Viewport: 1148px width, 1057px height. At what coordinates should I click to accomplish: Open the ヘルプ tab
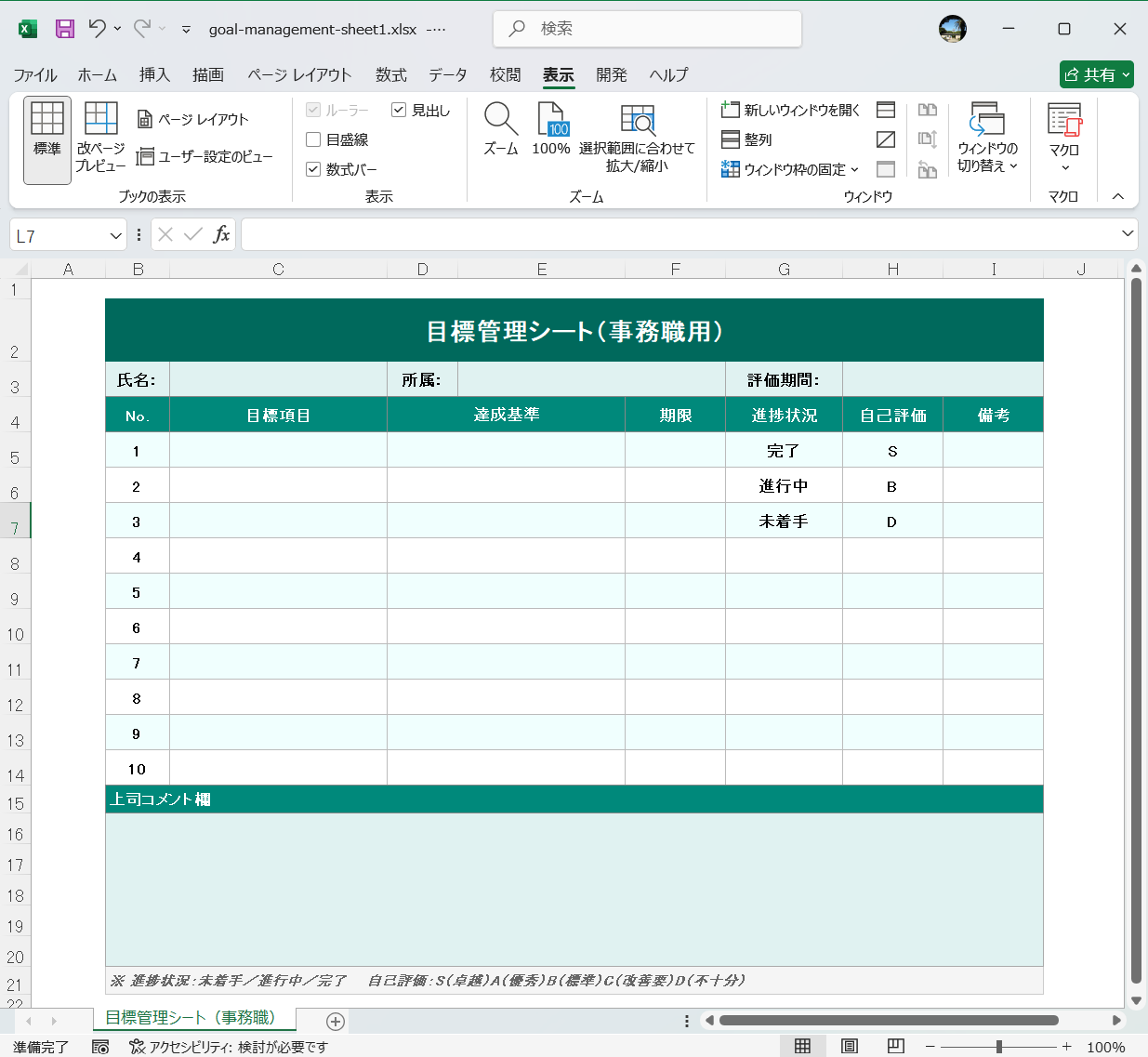coord(668,74)
